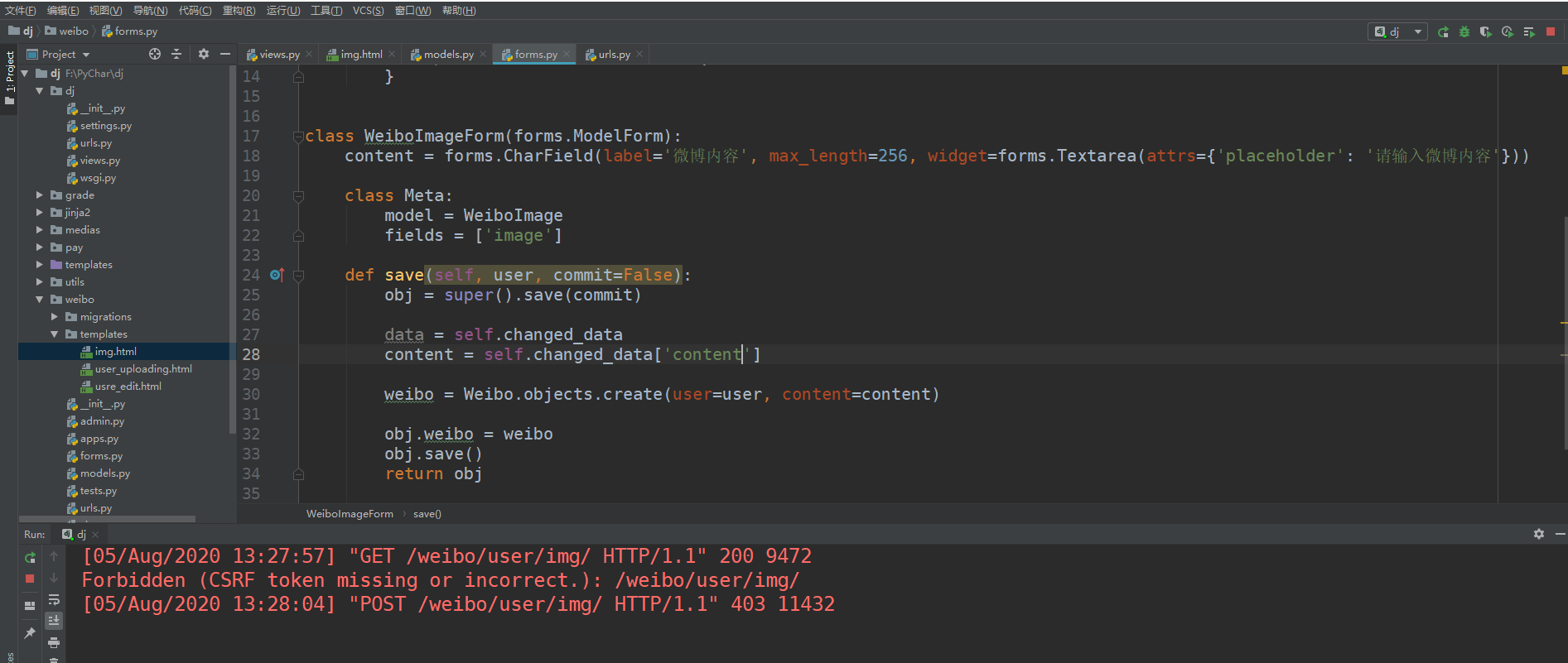Open concurrency diagram run icon
1568x663 pixels.
click(1529, 31)
